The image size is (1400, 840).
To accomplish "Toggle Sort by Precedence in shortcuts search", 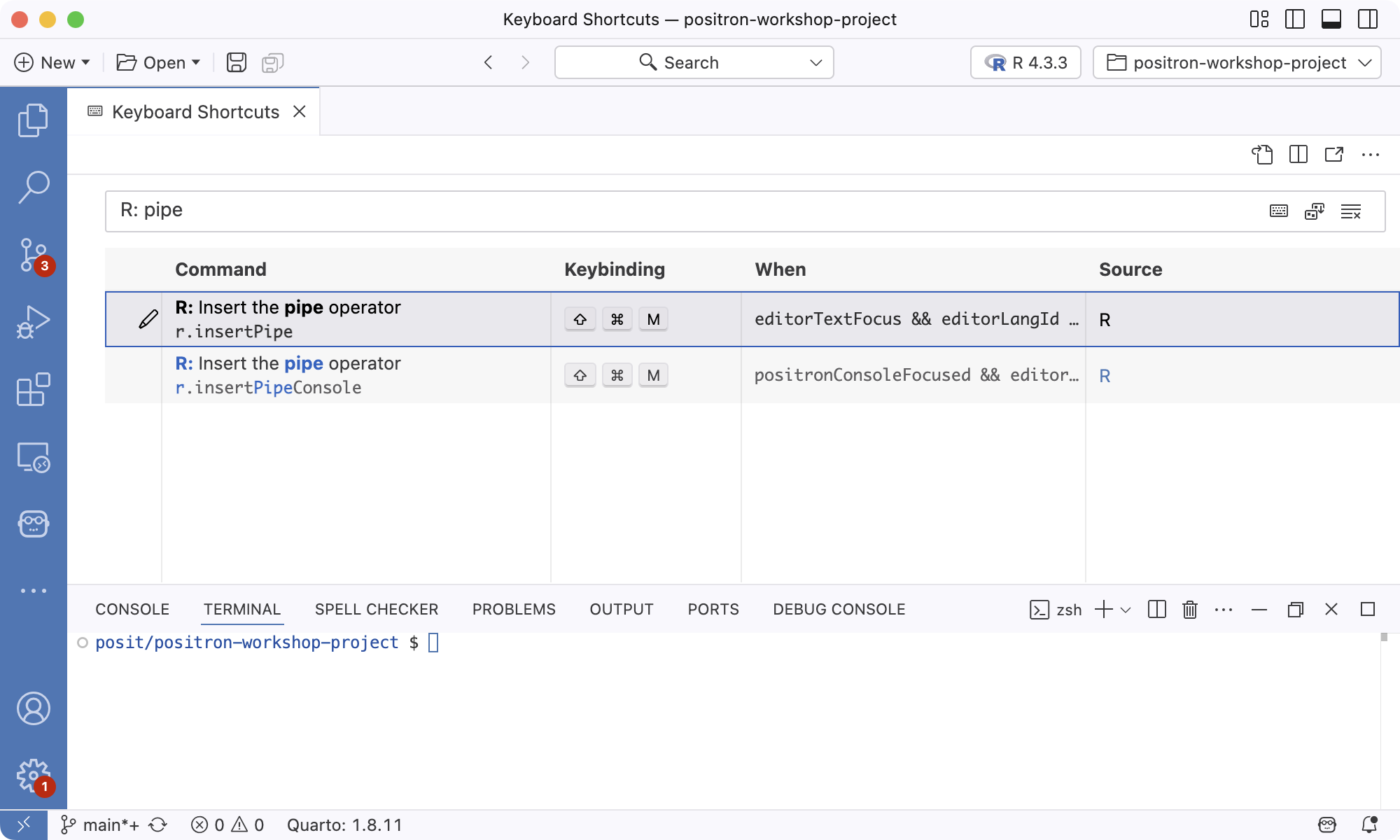I will click(x=1315, y=211).
